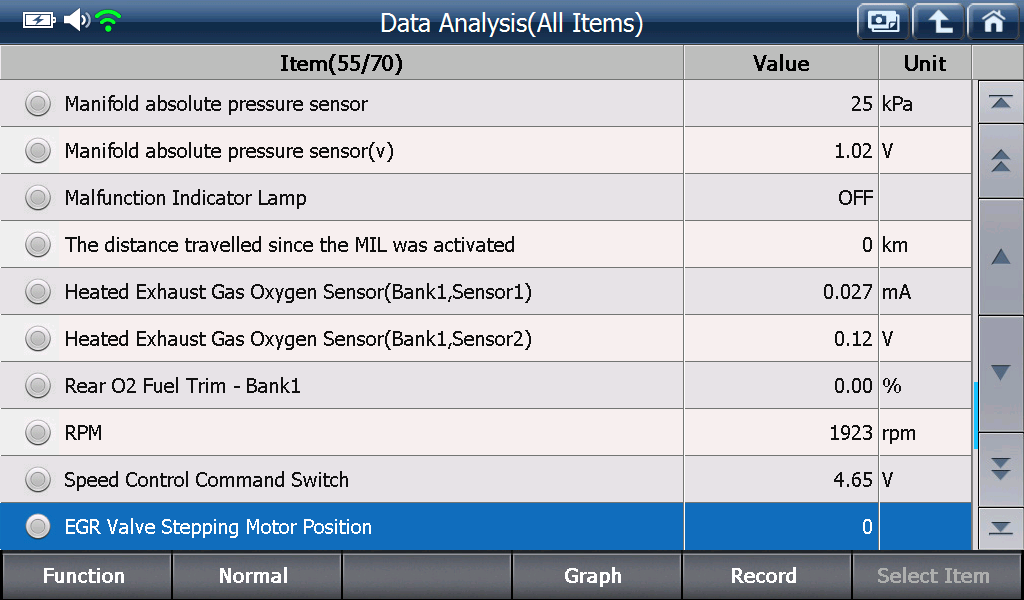Select Rear O2 Fuel Trim radio button
The width and height of the screenshot is (1024, 600).
38,385
